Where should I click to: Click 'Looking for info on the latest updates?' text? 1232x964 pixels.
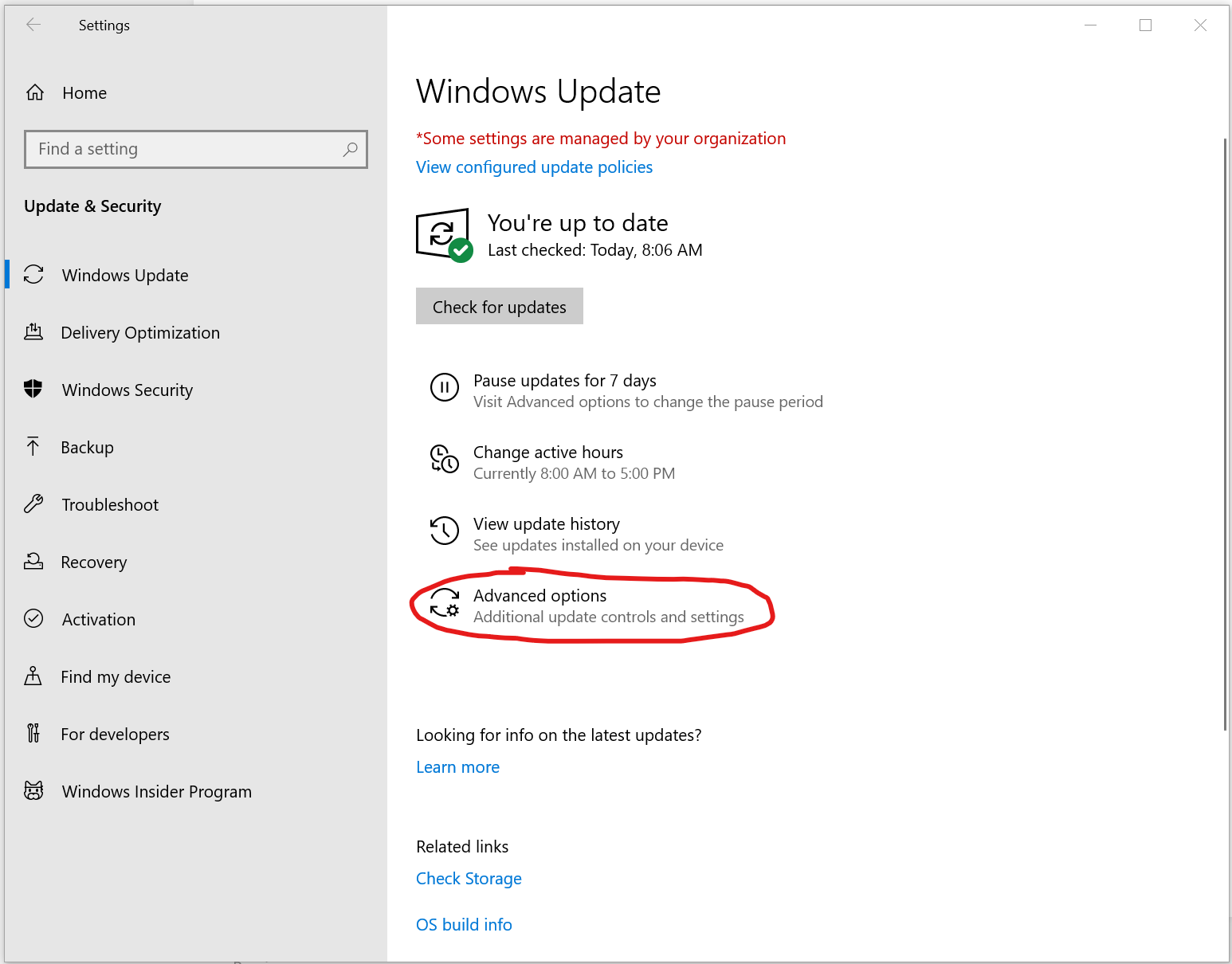coord(559,735)
